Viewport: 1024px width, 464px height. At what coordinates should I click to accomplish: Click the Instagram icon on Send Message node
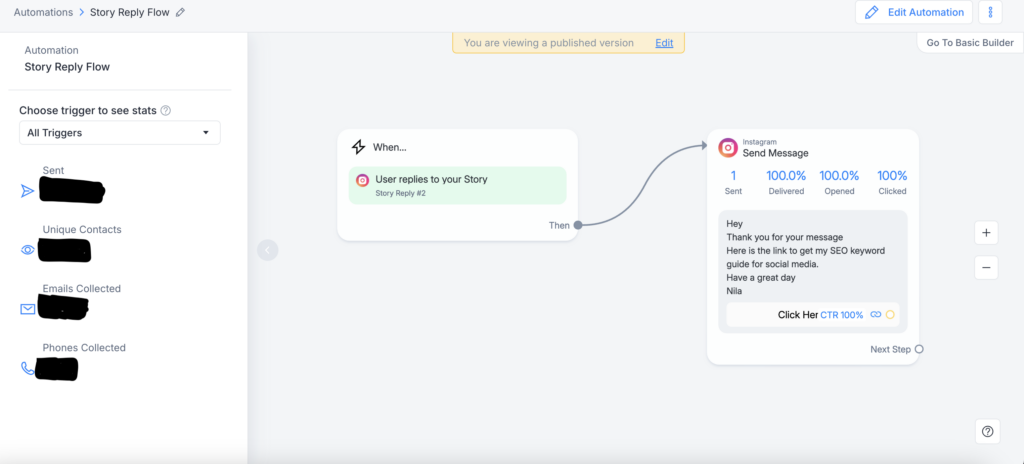[x=728, y=148]
